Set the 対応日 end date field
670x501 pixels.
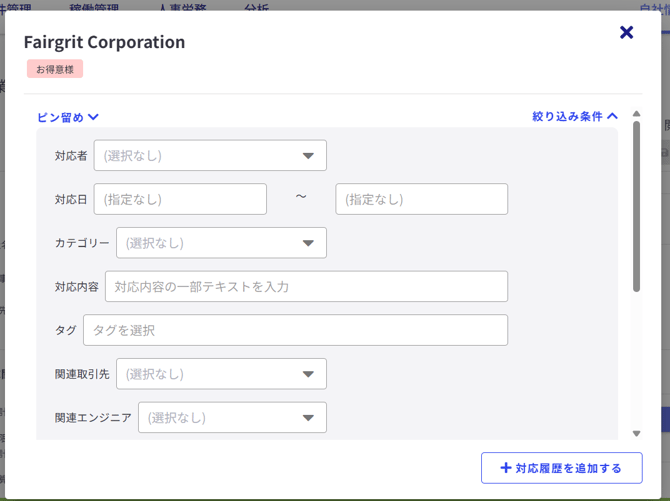[422, 199]
